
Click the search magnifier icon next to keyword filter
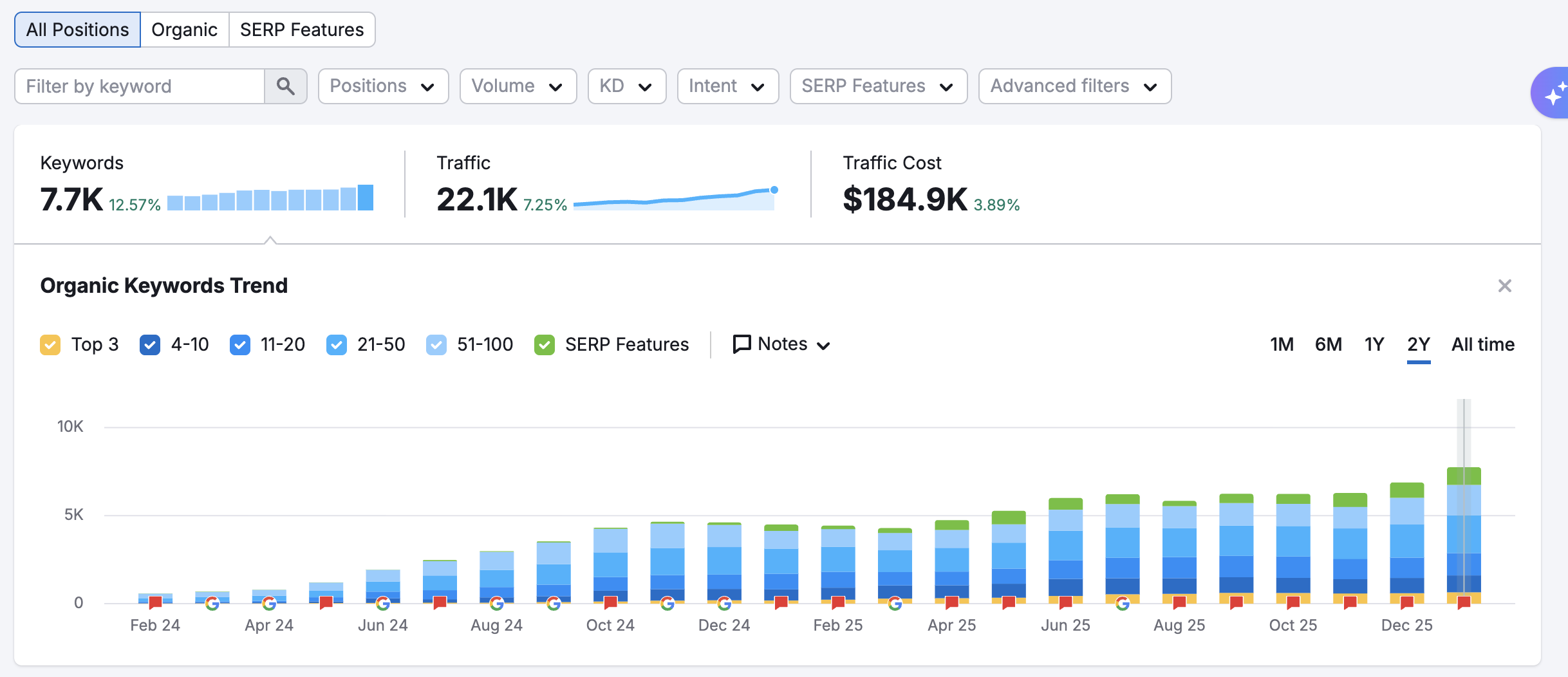tap(286, 86)
